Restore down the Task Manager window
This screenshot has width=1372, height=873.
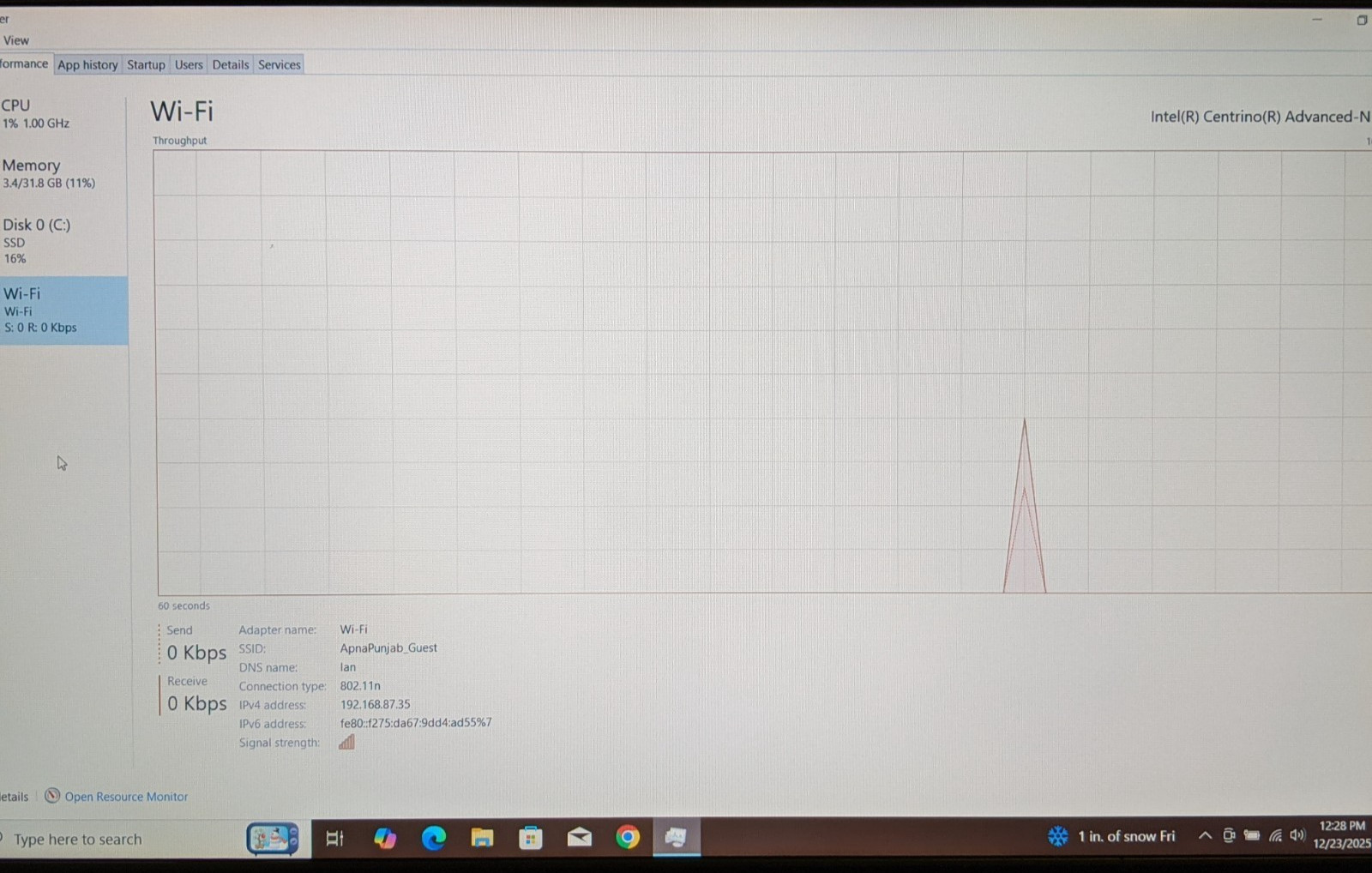pyautogui.click(x=1362, y=20)
